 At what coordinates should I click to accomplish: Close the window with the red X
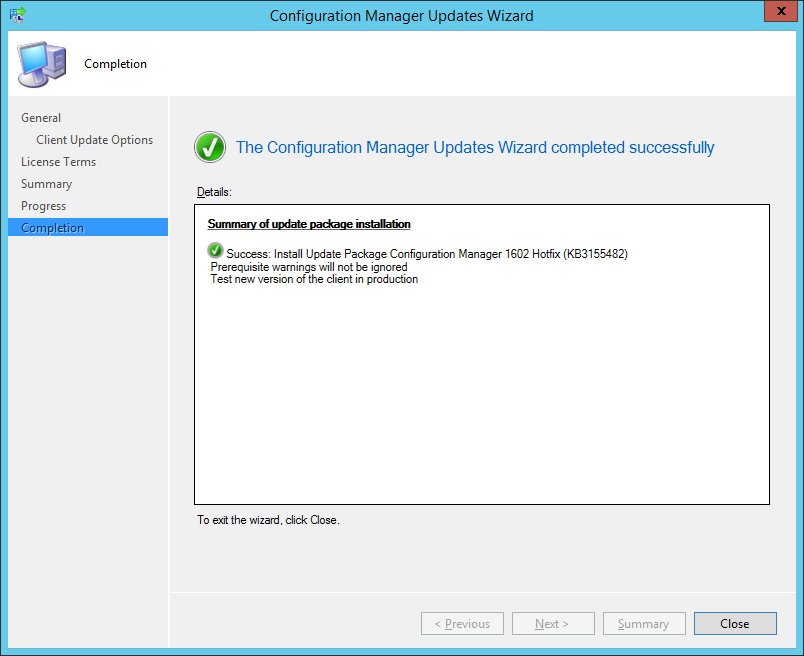click(781, 11)
